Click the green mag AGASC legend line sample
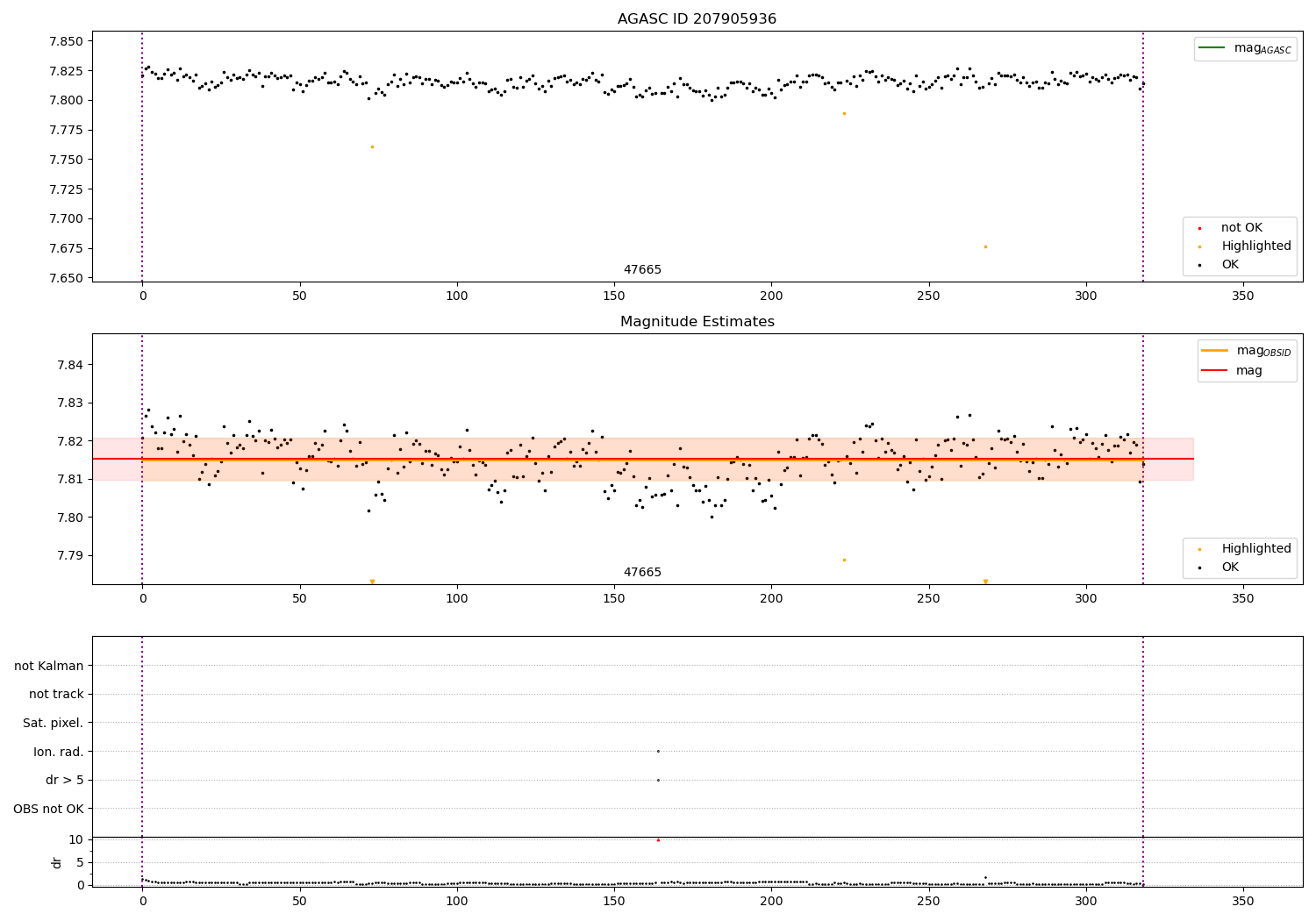 (1212, 48)
